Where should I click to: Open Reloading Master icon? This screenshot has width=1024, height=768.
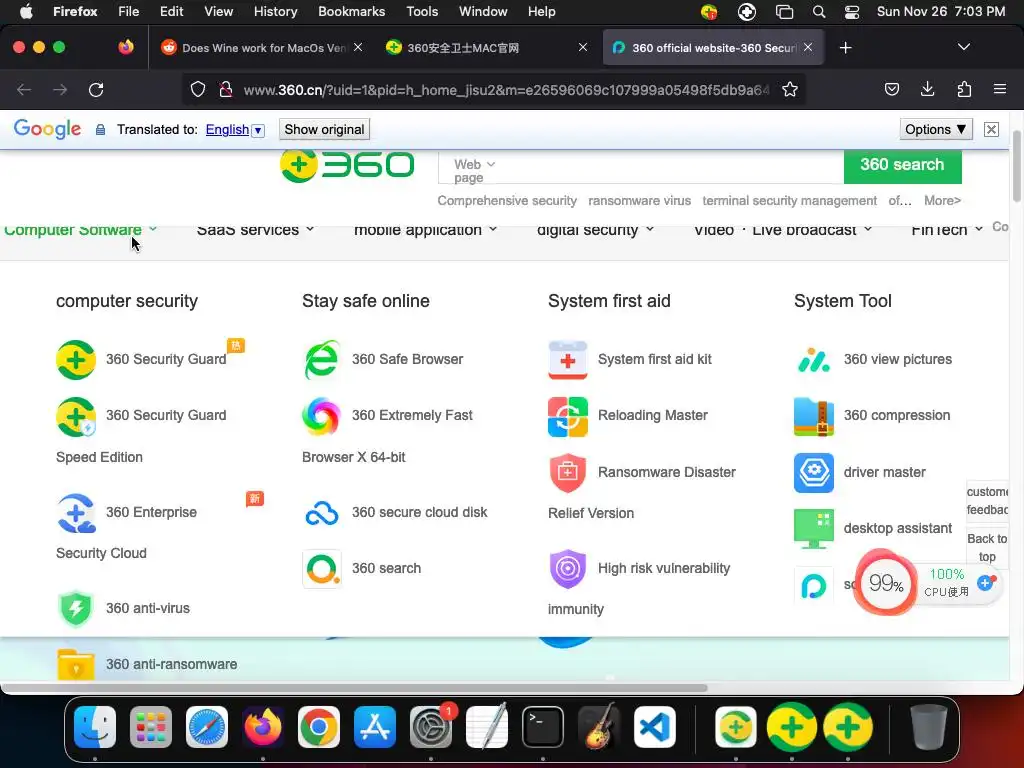coord(568,416)
